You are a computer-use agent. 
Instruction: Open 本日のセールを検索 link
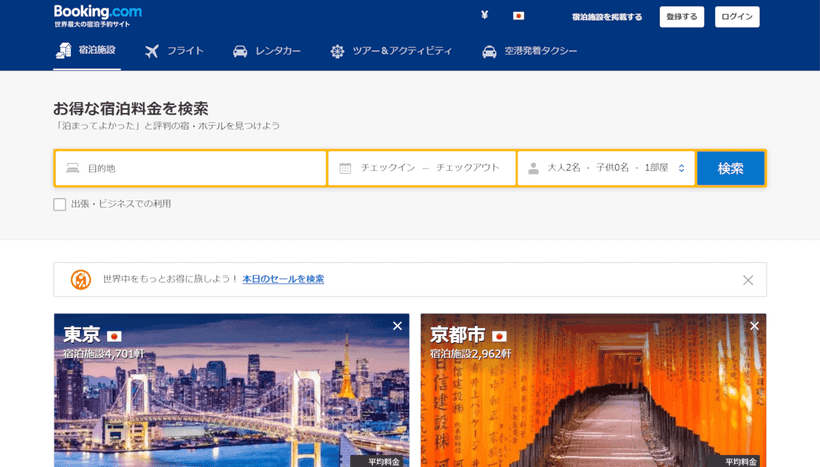point(283,279)
